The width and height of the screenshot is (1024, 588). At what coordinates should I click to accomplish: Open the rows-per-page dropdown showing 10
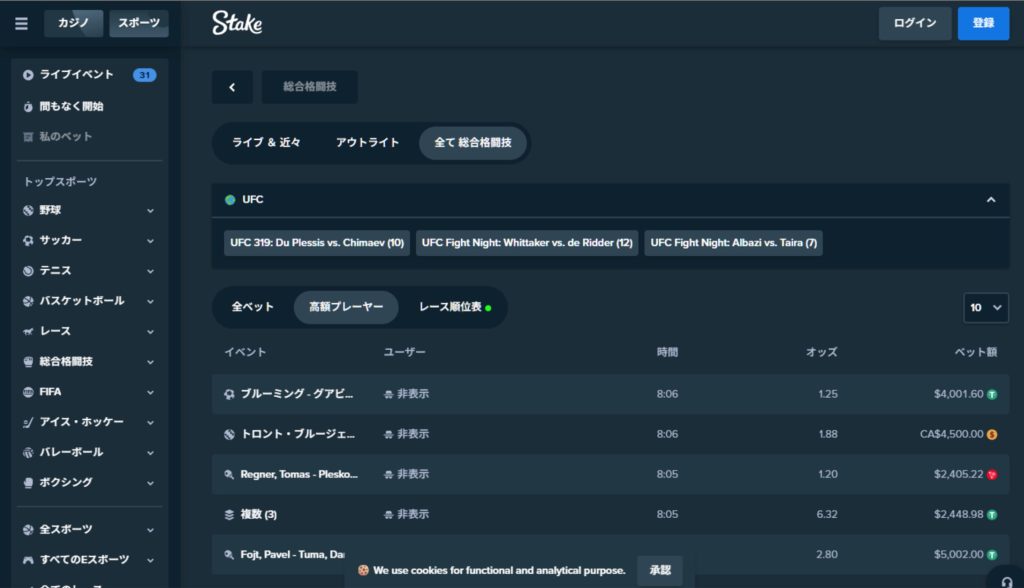coord(985,308)
